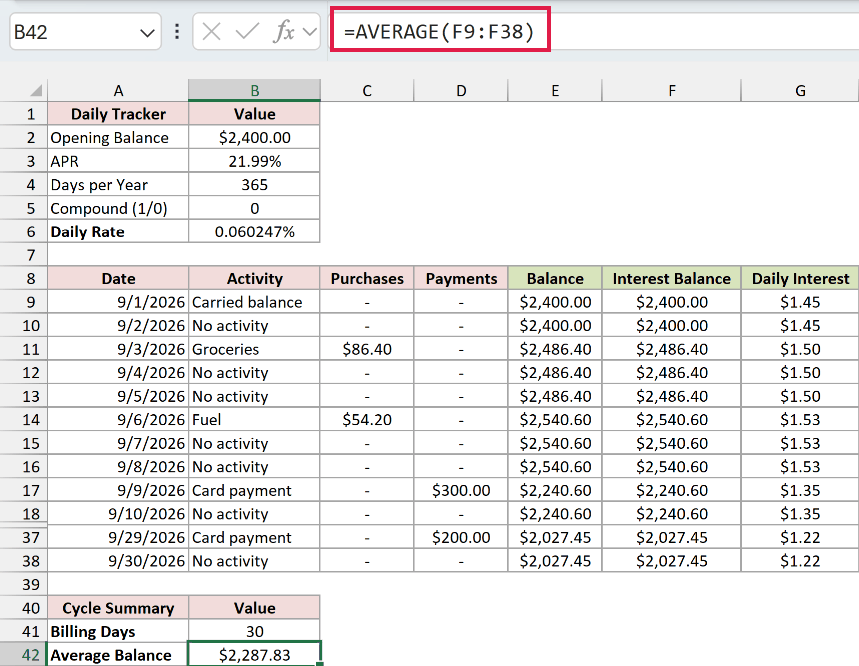Click the $200.00 payment cell
The width and height of the screenshot is (859, 666).
pyautogui.click(x=461, y=537)
